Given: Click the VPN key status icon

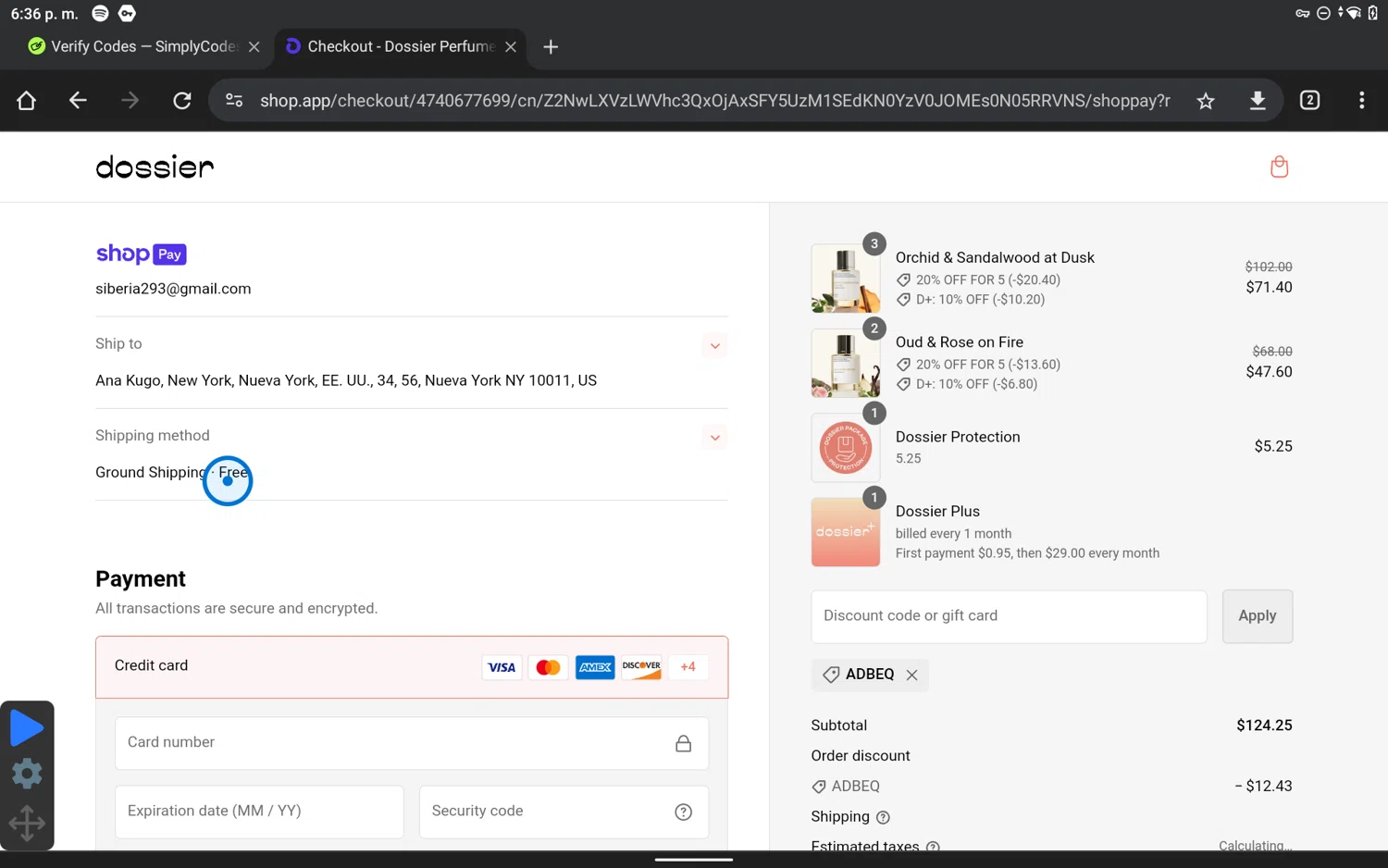Looking at the screenshot, I should (x=1302, y=13).
